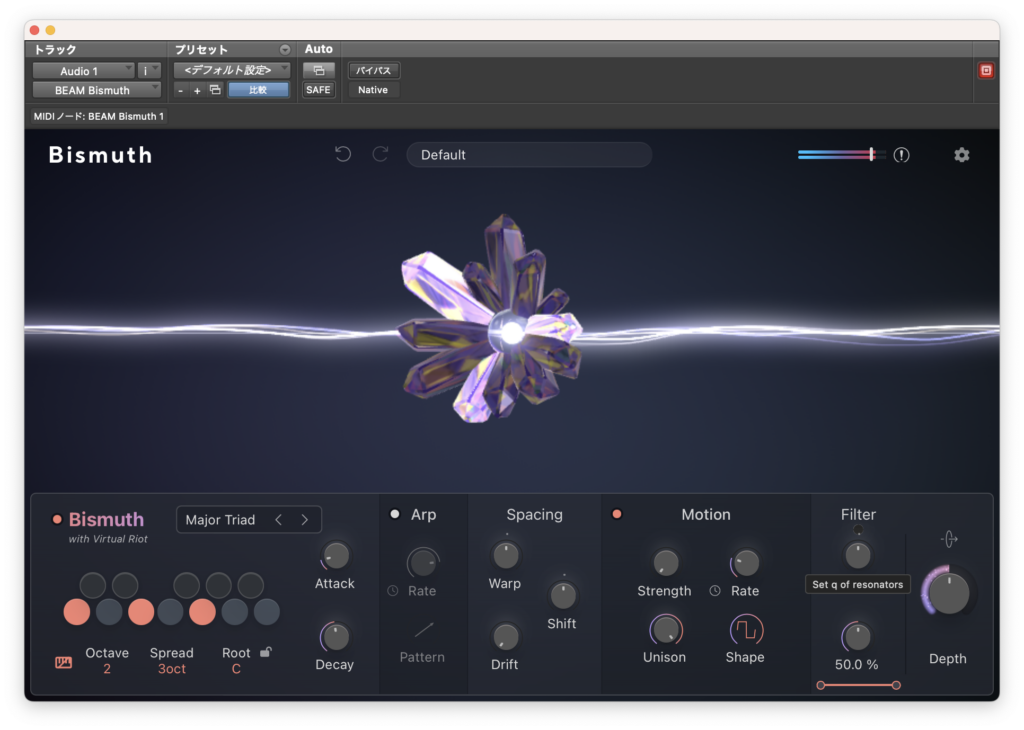Enable the Arp section toggle
1024x730 pixels.
tap(394, 515)
